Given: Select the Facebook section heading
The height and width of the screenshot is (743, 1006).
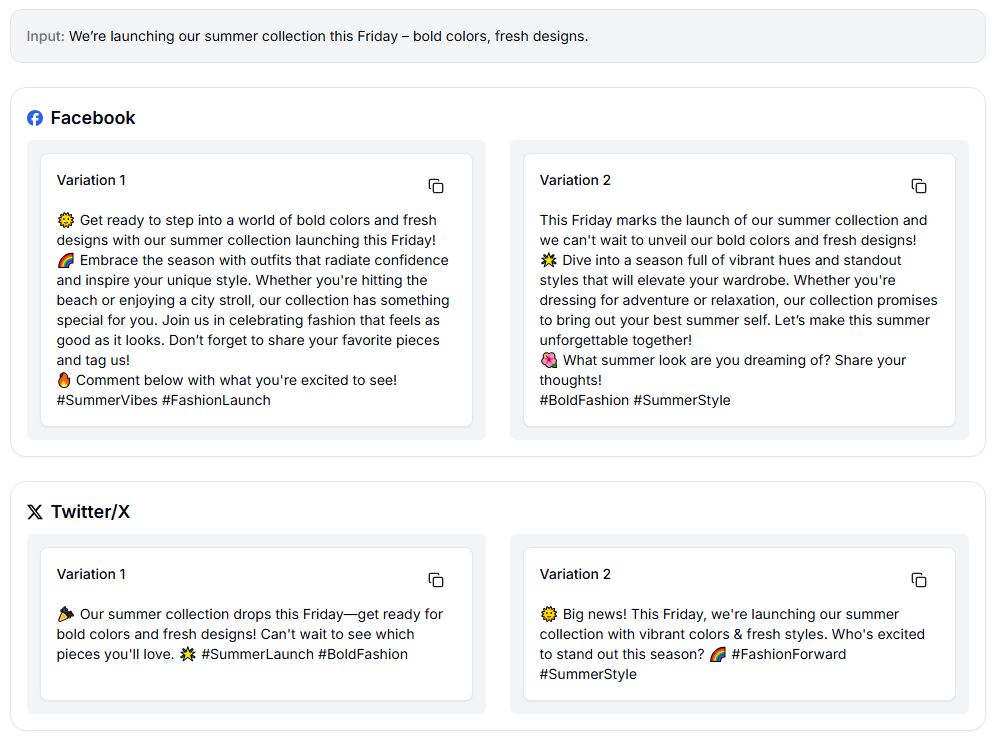Looking at the screenshot, I should tap(93, 118).
